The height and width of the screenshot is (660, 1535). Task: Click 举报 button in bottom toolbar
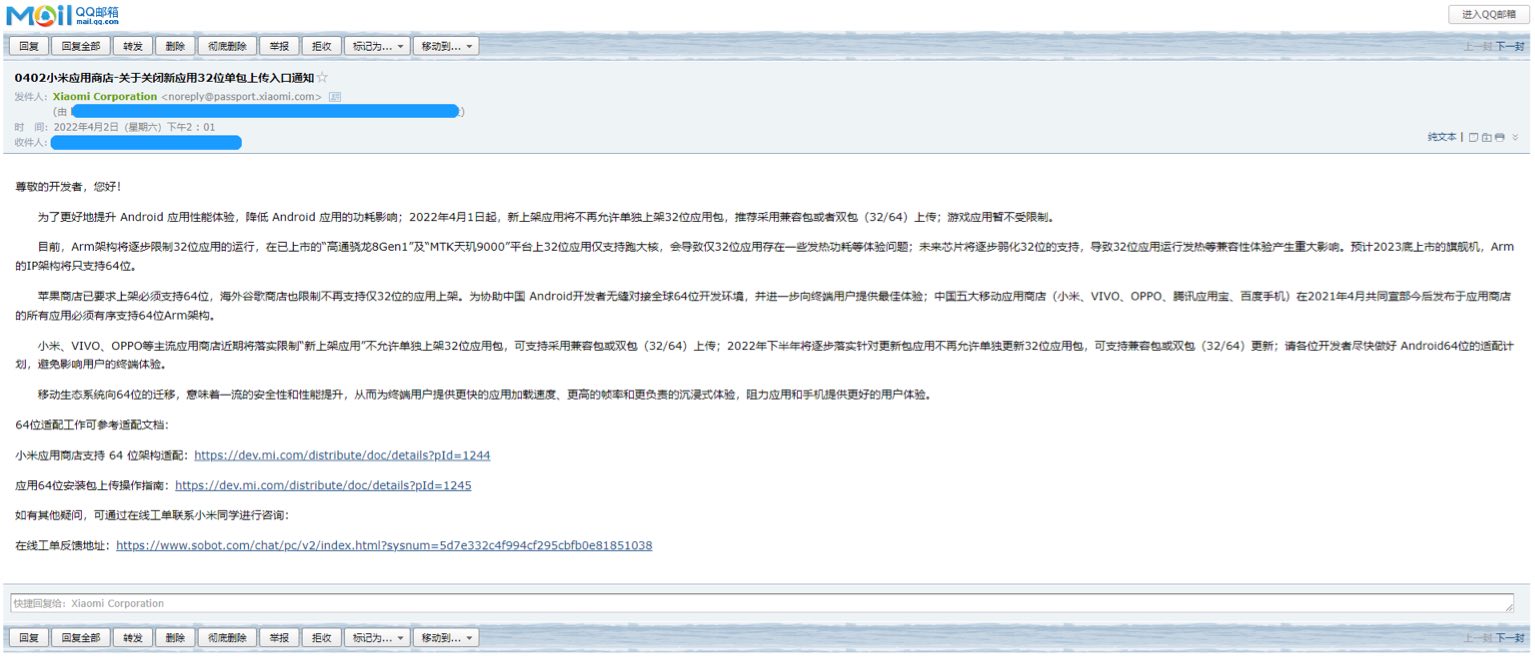point(279,637)
